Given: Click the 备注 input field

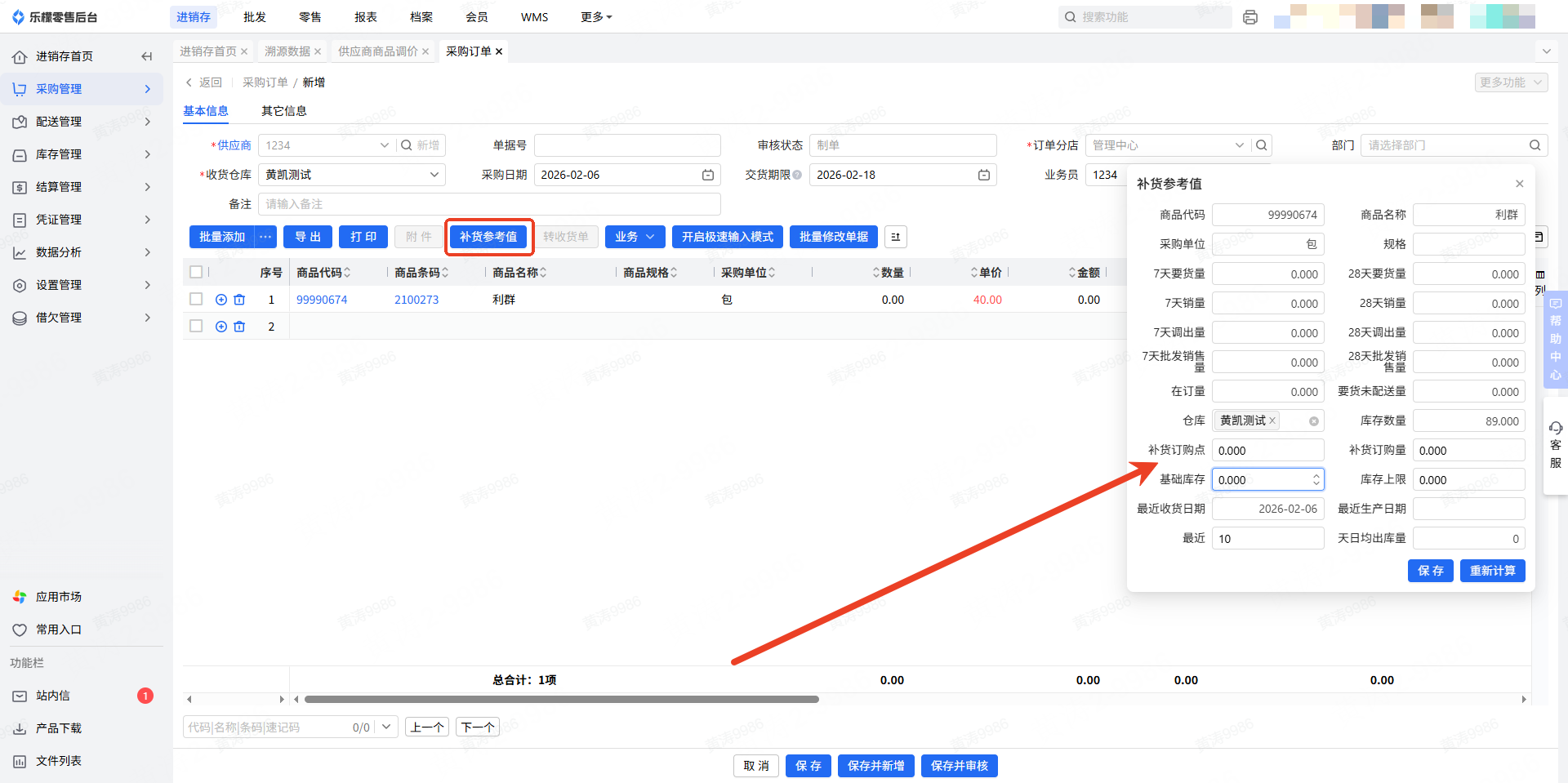Looking at the screenshot, I should click(489, 204).
